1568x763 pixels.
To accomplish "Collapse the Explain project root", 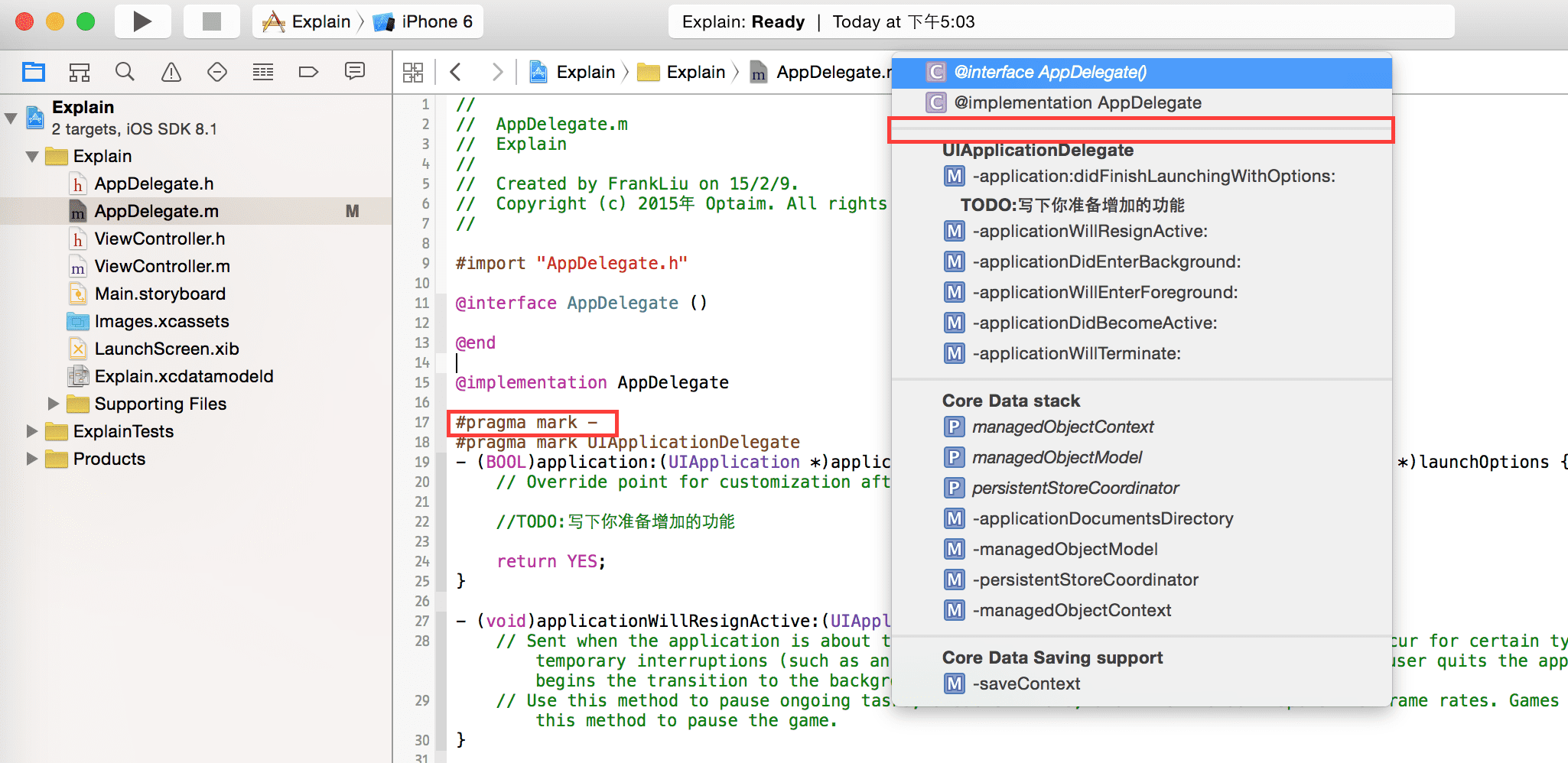I will [11, 118].
